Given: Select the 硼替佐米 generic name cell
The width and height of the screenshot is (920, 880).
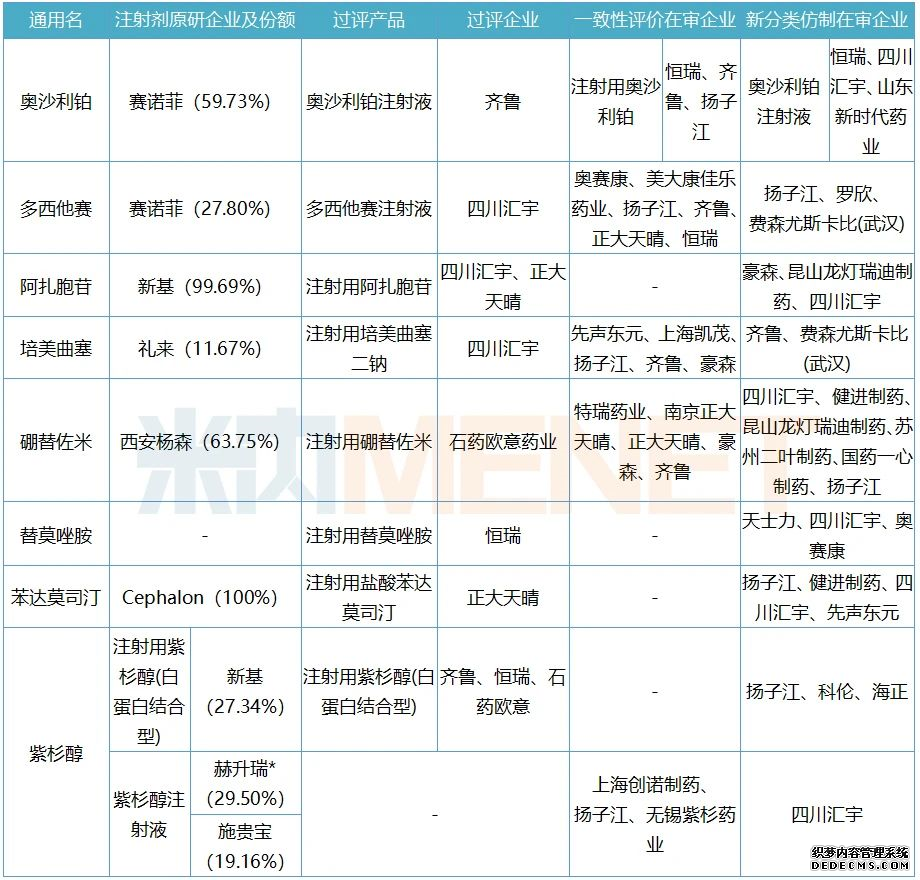Looking at the screenshot, I should [x=56, y=441].
